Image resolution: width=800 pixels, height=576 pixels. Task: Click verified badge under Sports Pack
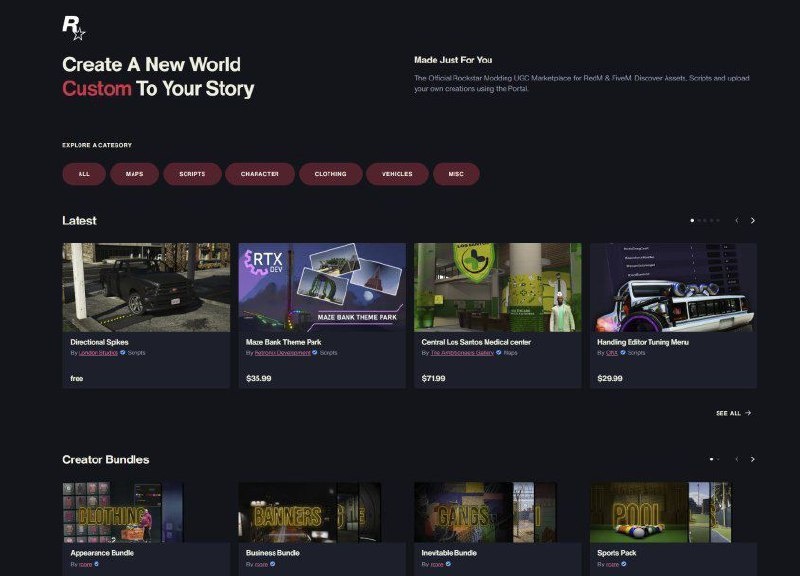(624, 564)
